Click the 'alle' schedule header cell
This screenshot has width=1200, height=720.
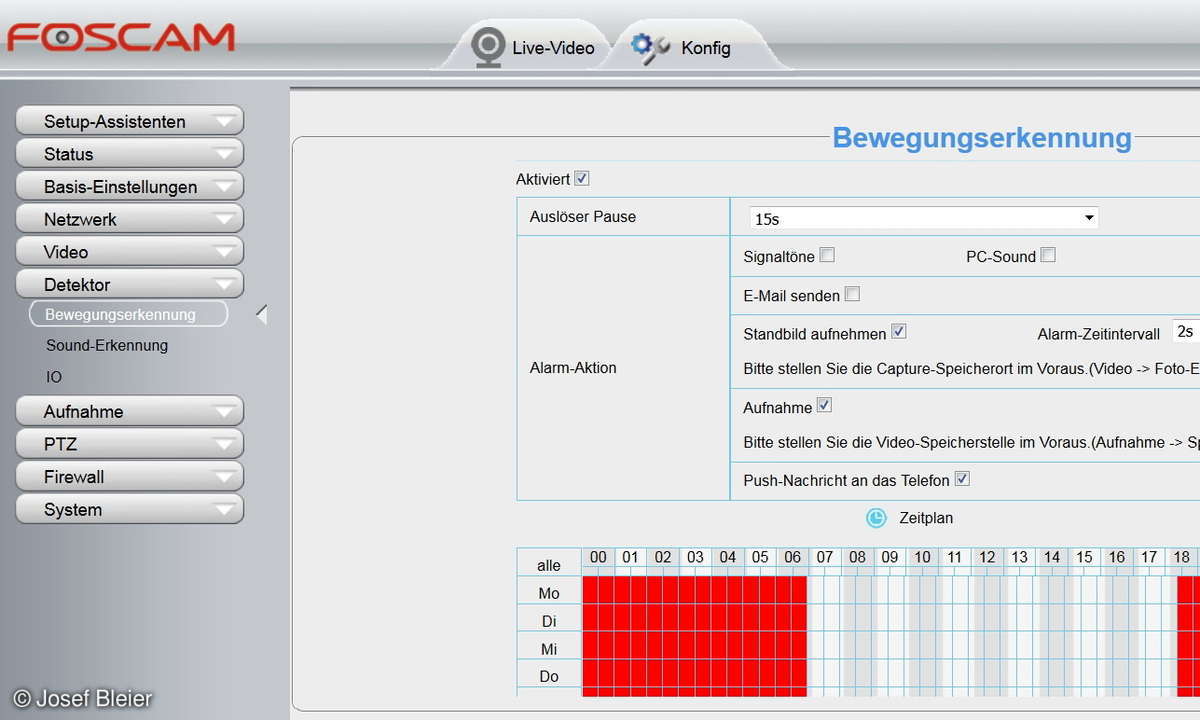(x=549, y=565)
